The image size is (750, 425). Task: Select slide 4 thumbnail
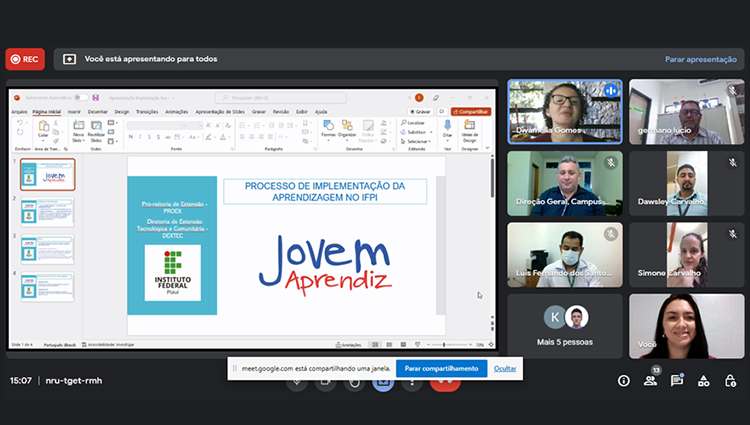(47, 287)
